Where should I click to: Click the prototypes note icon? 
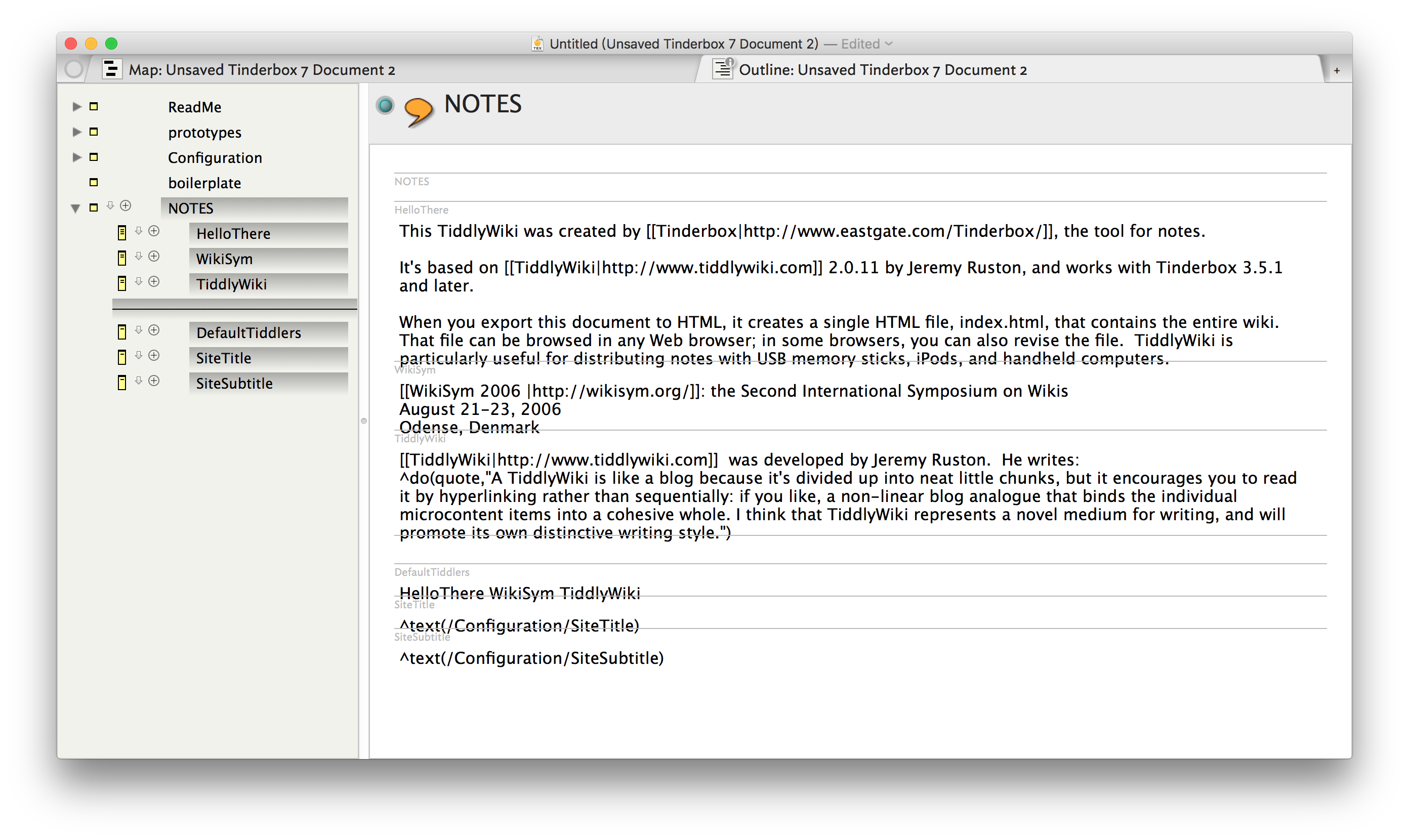(x=94, y=132)
